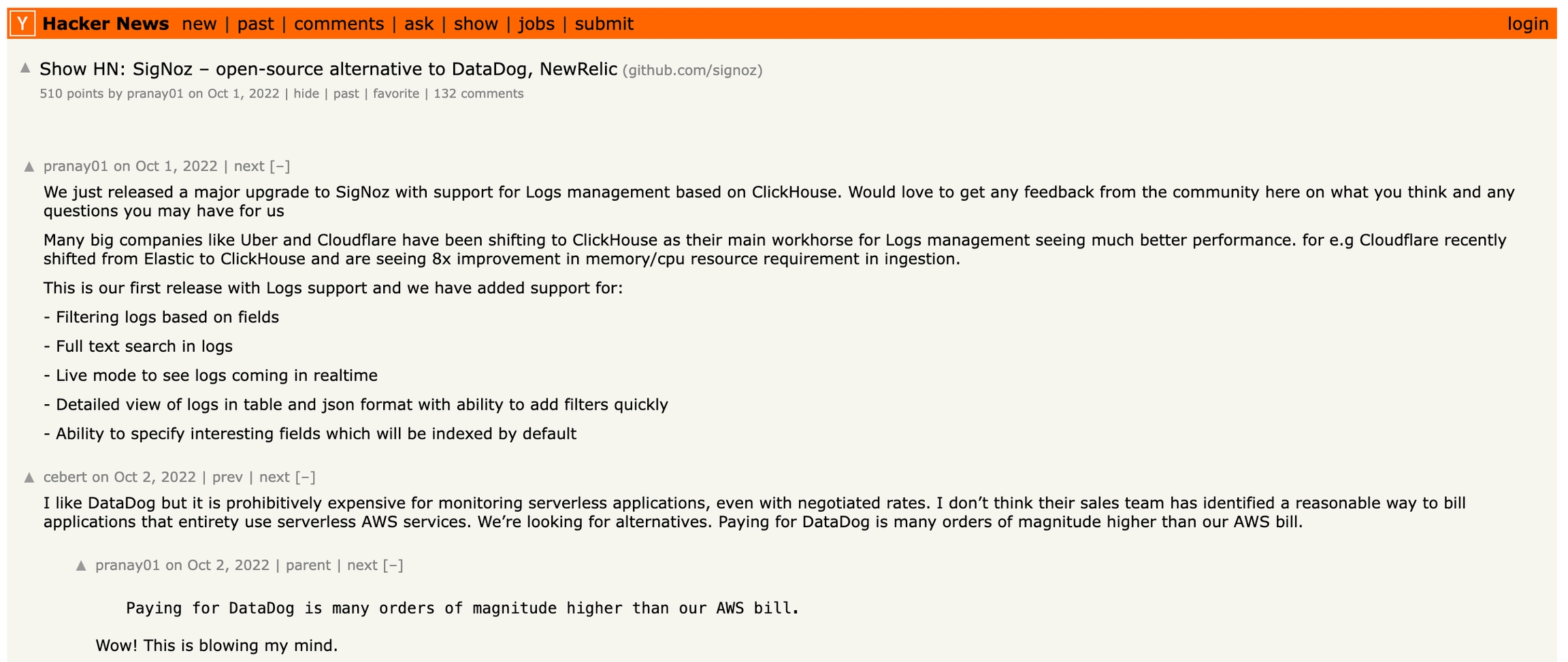This screenshot has width=1568, height=662.
Task: Click the submit link in header
Action: coord(604,24)
